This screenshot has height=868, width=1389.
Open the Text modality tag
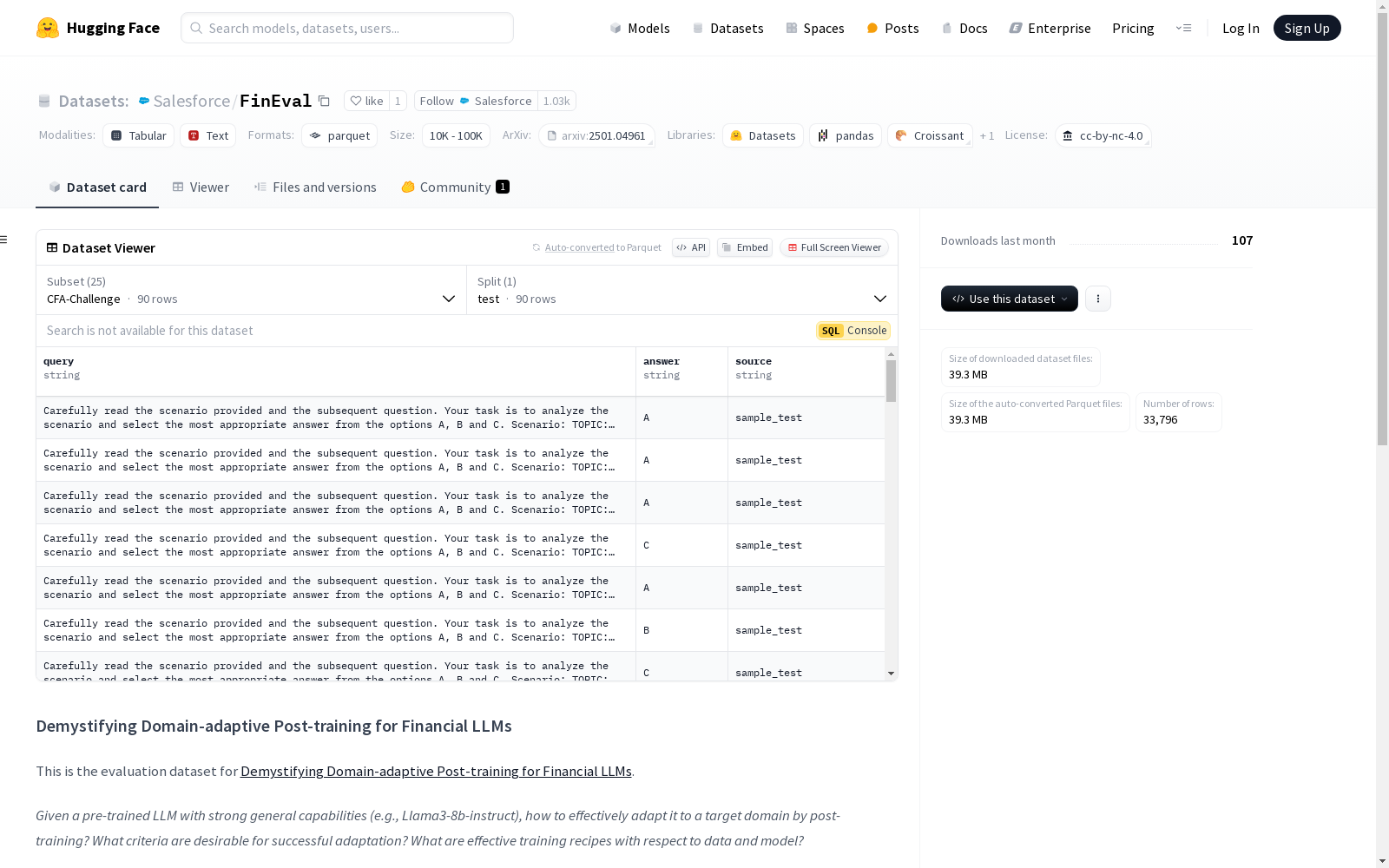tap(208, 135)
